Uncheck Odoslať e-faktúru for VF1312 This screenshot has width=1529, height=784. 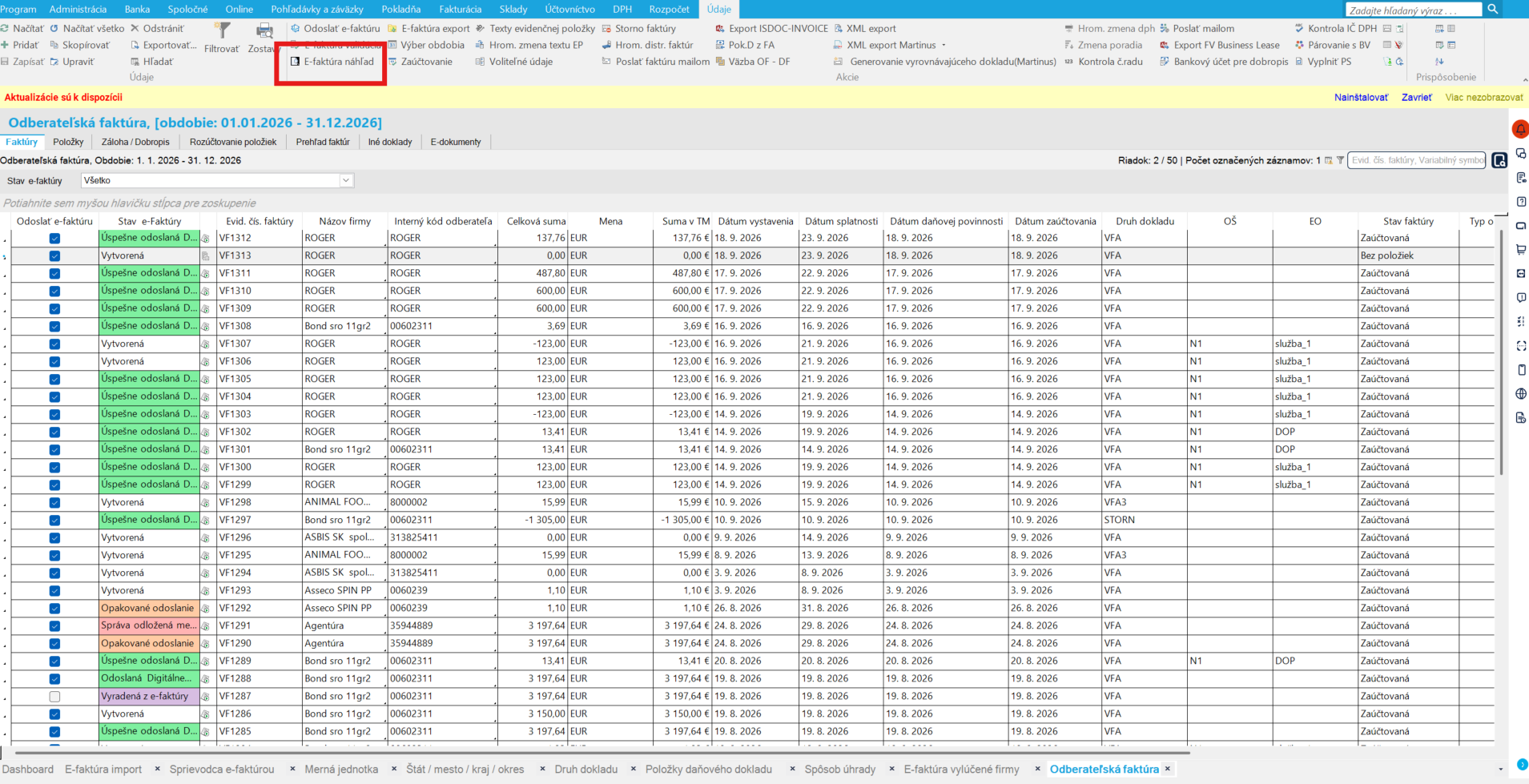(x=54, y=238)
